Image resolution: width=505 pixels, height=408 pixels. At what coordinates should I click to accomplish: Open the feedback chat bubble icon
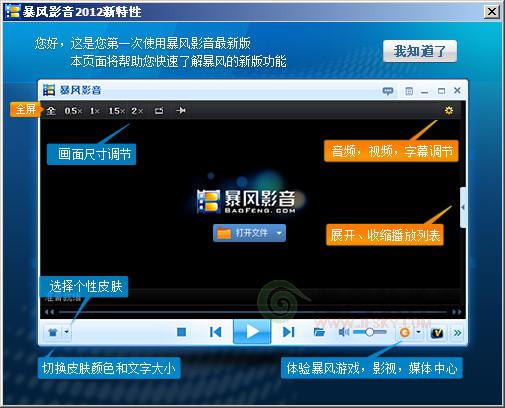pyautogui.click(x=388, y=91)
